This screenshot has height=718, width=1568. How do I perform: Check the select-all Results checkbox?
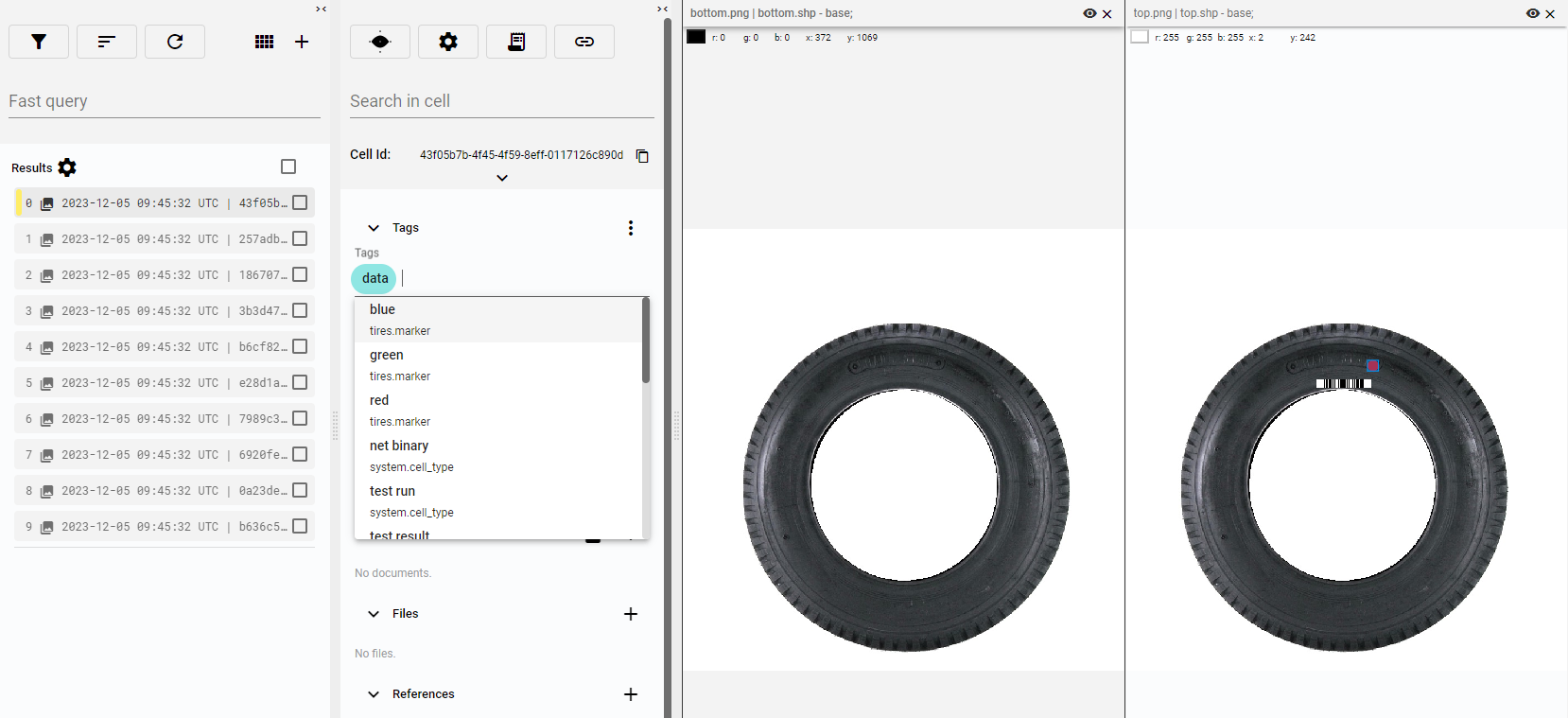click(288, 166)
